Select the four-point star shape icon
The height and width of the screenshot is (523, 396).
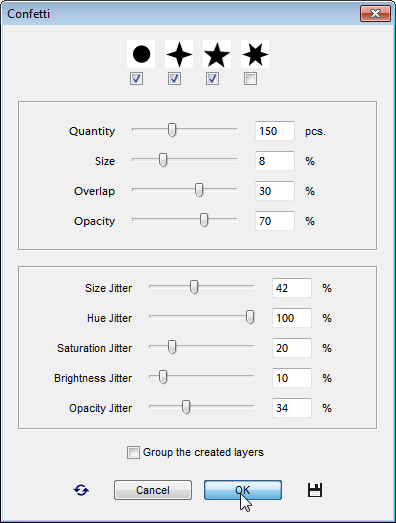point(179,54)
